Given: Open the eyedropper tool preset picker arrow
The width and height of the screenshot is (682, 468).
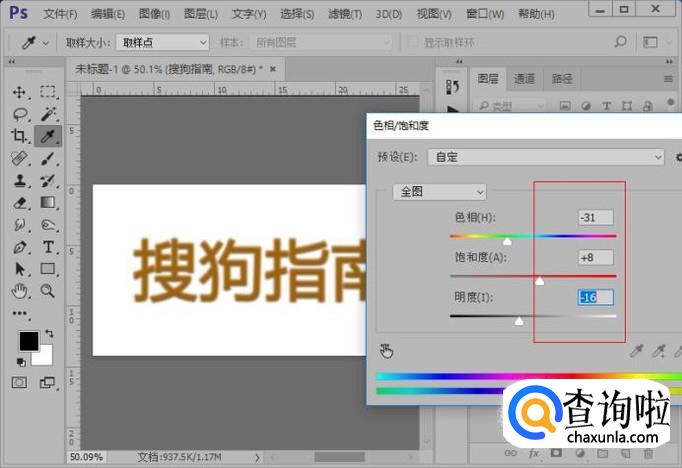Looking at the screenshot, I should pyautogui.click(x=46, y=43).
